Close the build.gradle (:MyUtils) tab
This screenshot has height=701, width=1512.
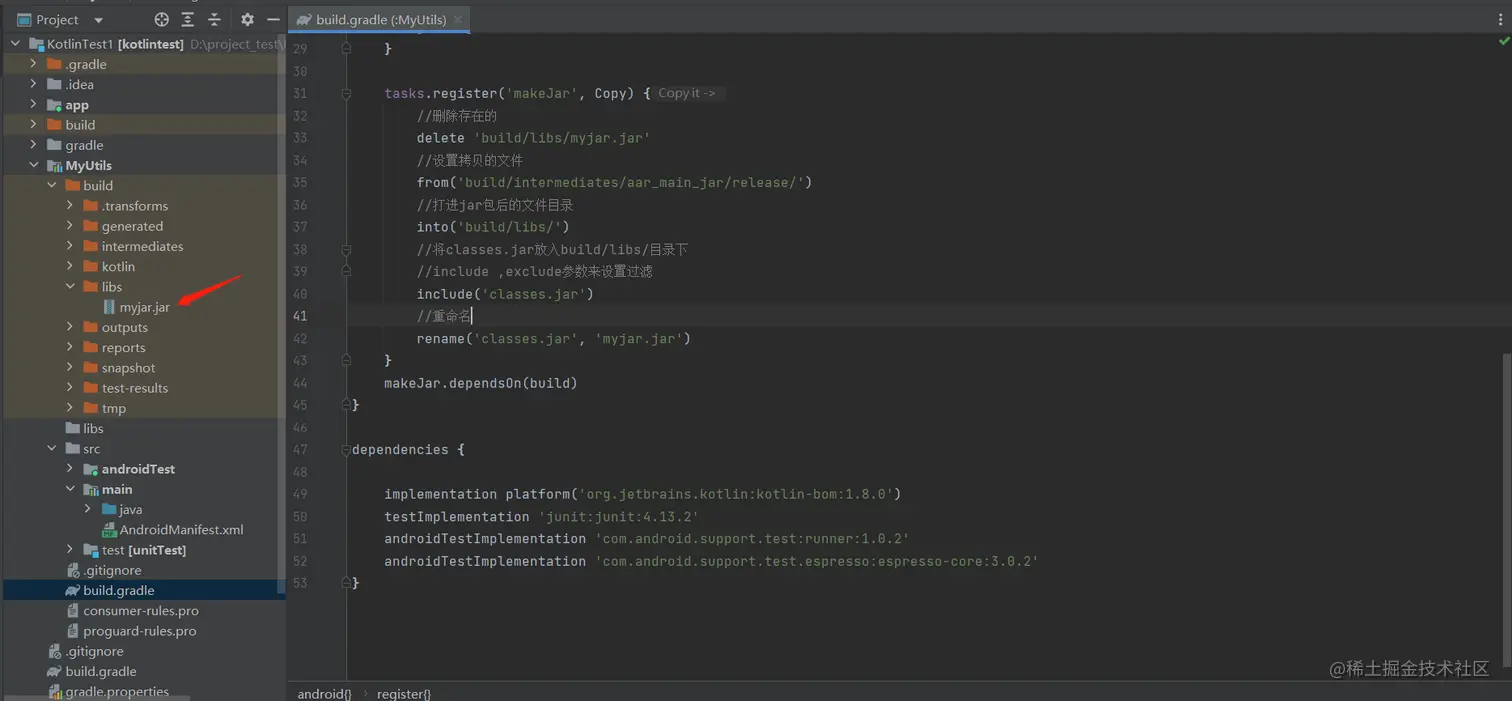click(457, 20)
